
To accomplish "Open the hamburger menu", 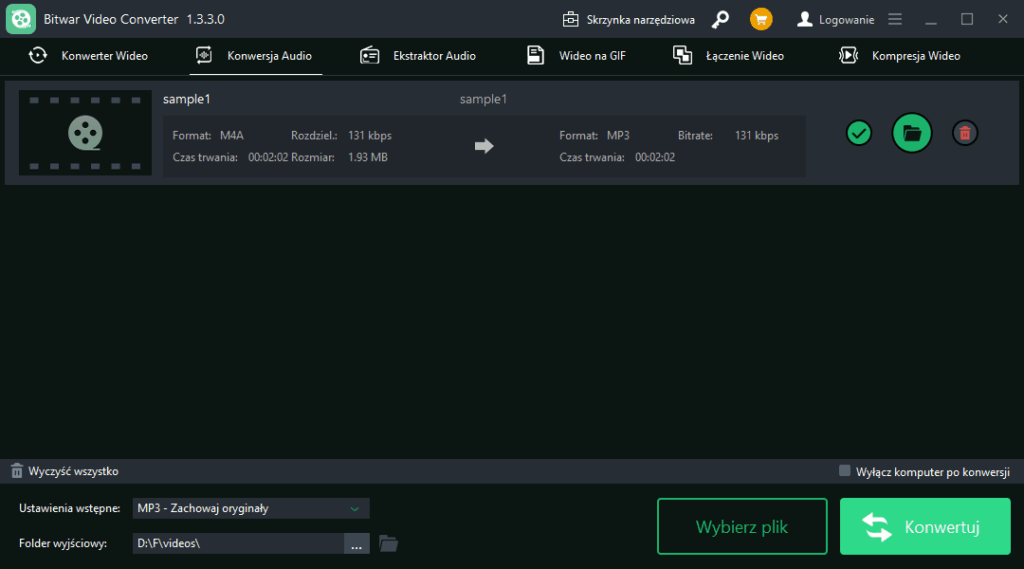I will 895,20.
